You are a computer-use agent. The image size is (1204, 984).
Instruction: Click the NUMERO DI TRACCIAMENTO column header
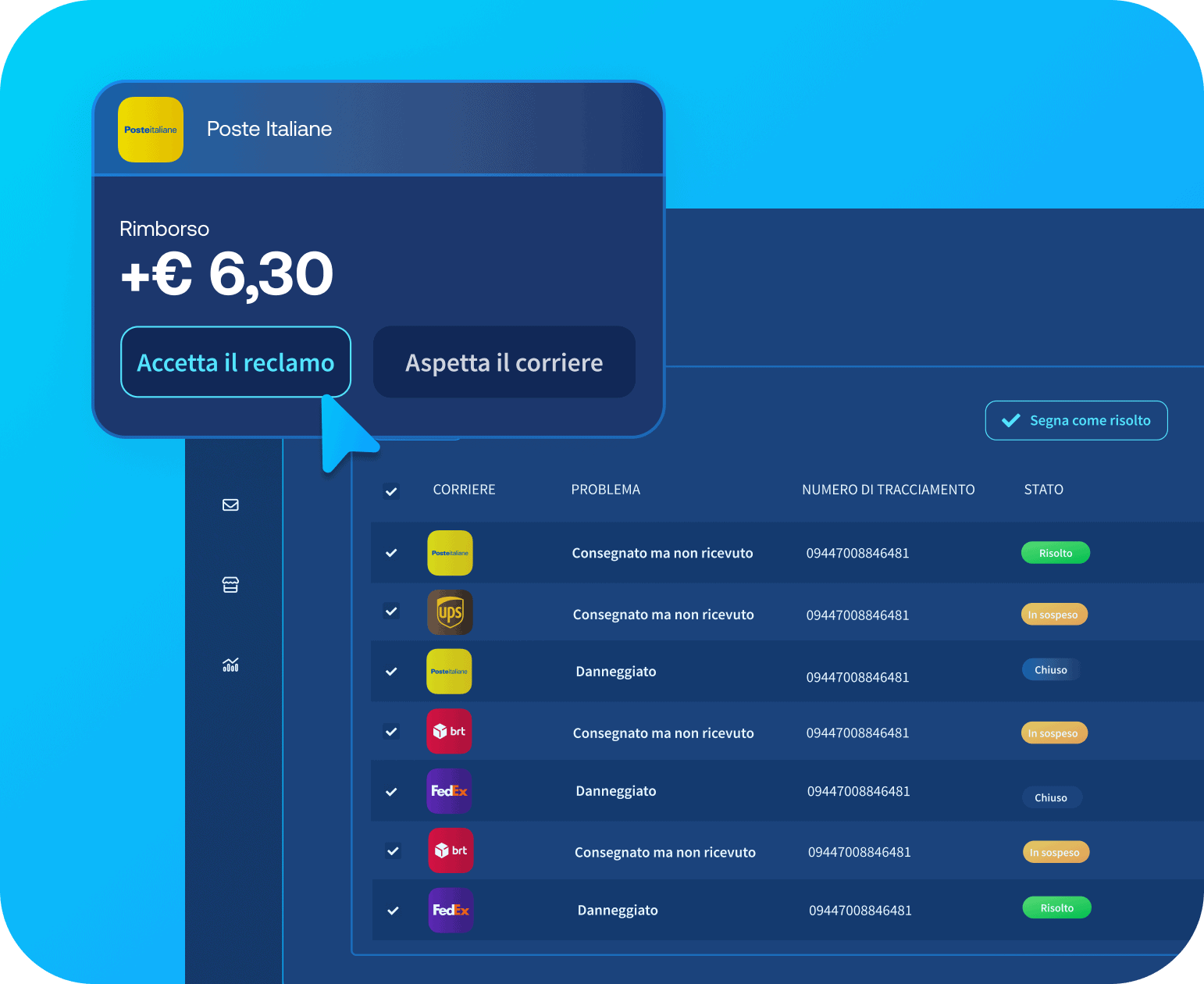(889, 490)
